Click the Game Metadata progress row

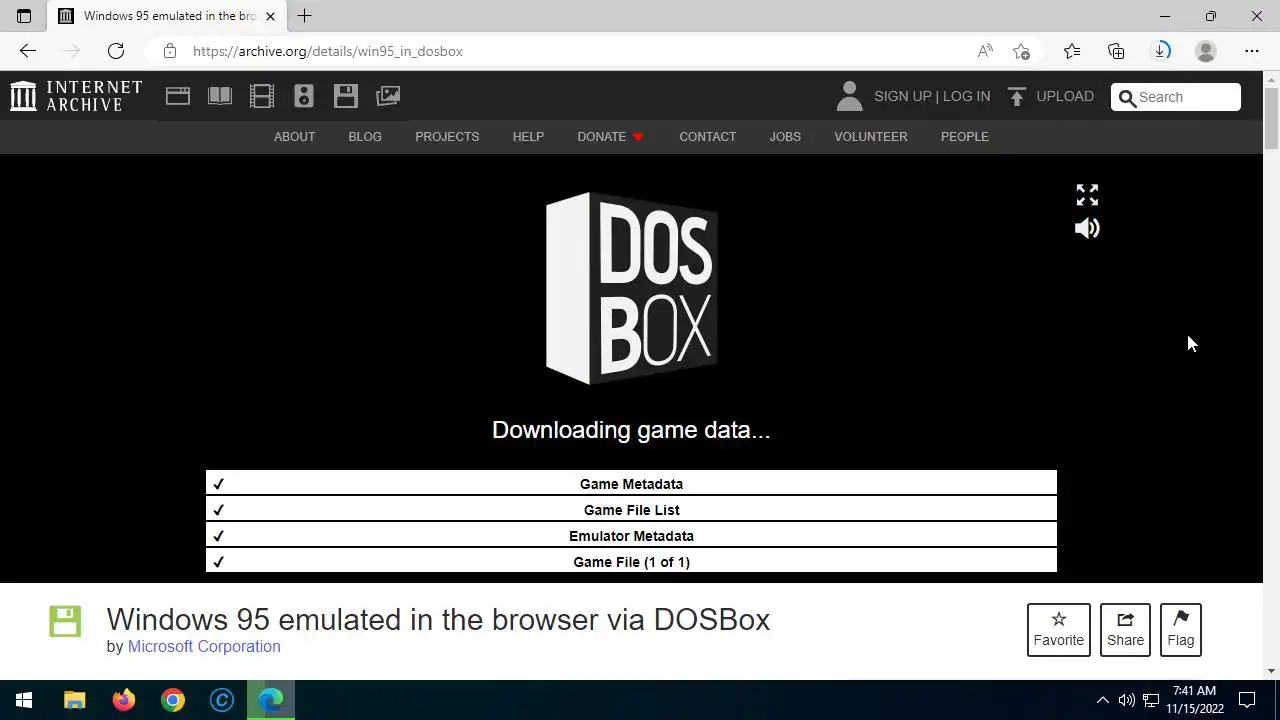click(x=631, y=484)
